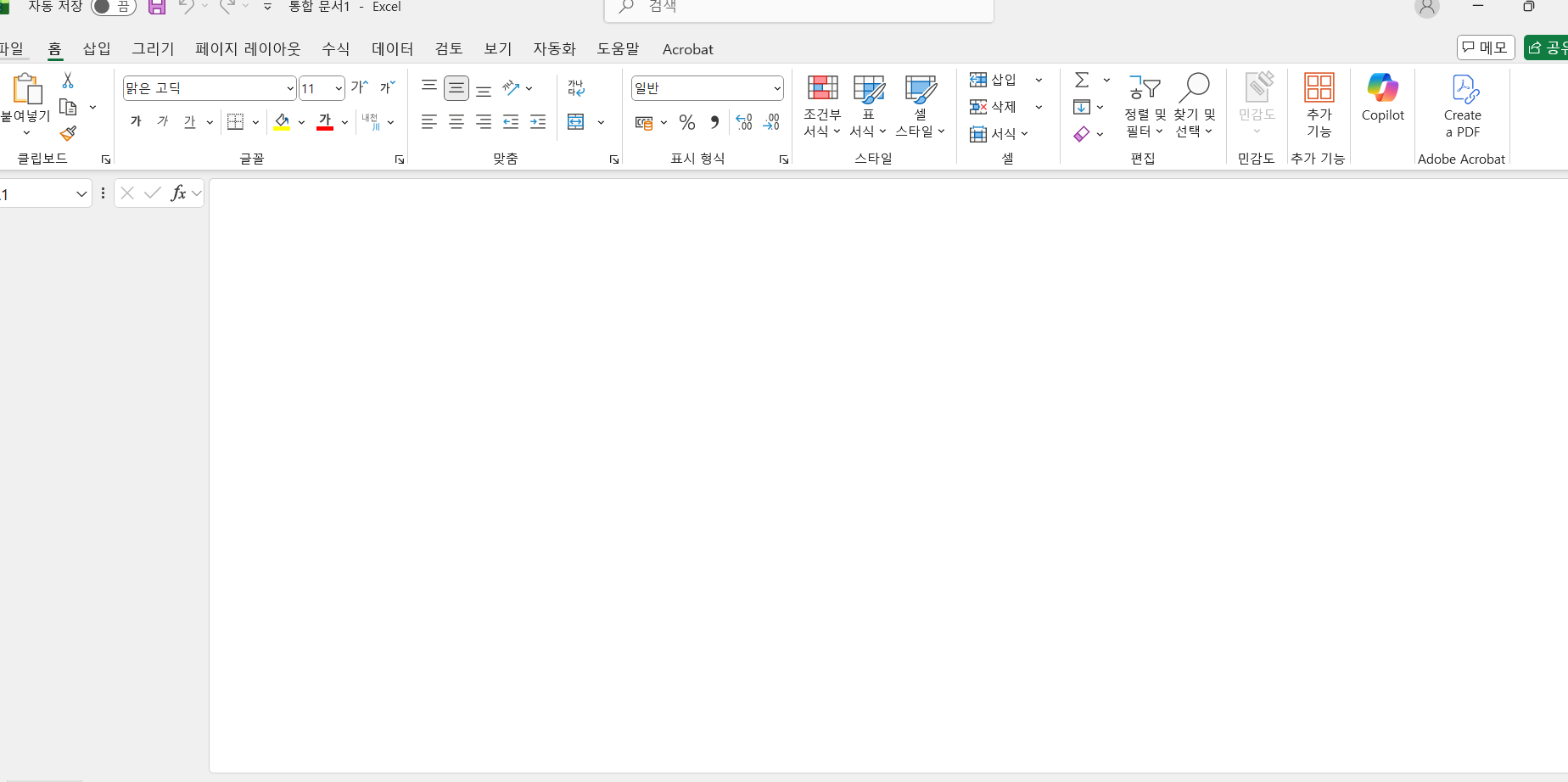The height and width of the screenshot is (782, 1568).
Task: Toggle the middle align button
Action: click(x=456, y=88)
